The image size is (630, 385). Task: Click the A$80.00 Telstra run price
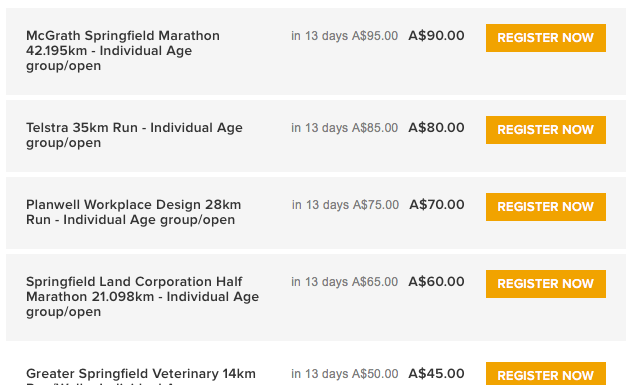pyautogui.click(x=436, y=127)
